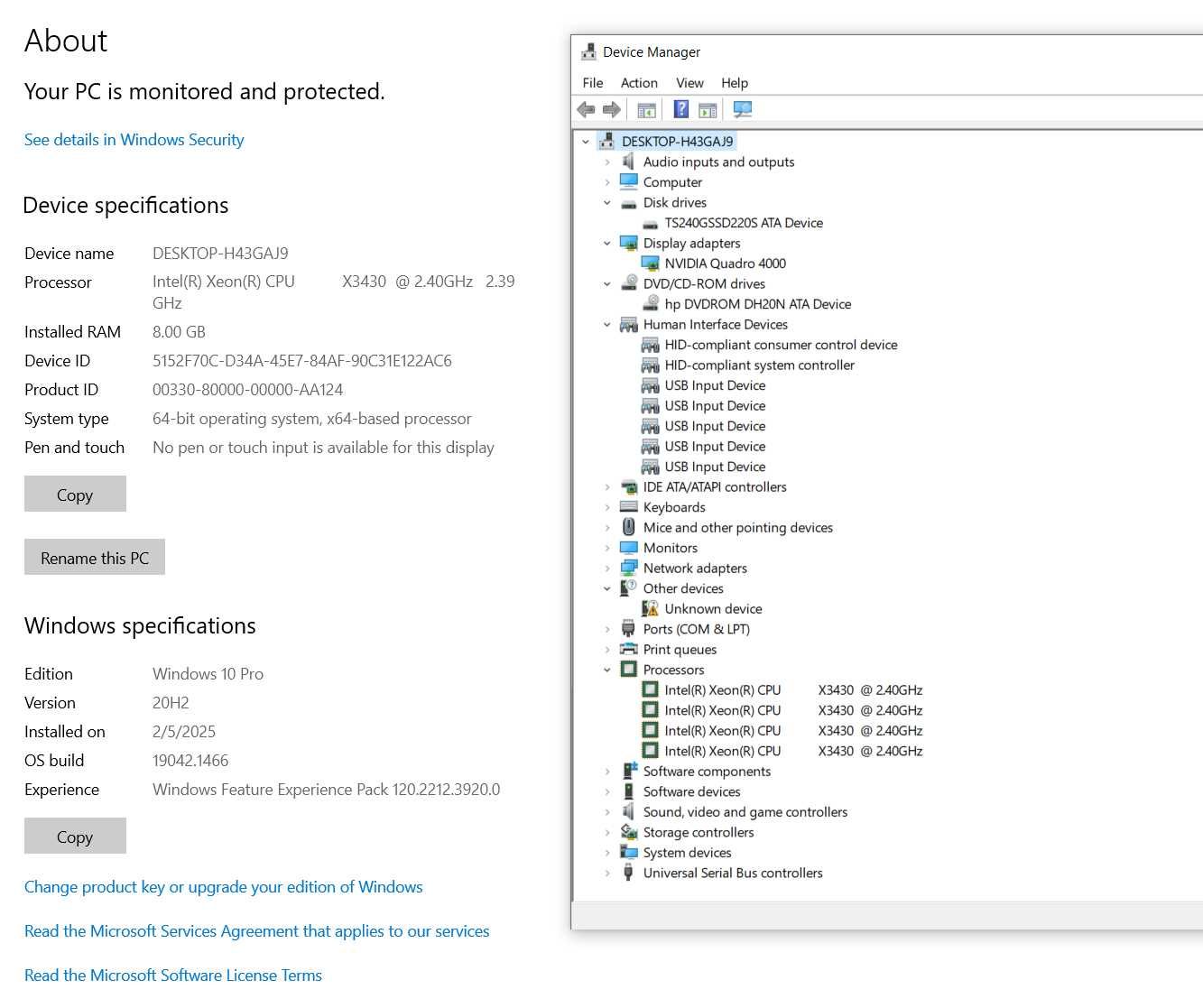Open the Microsoft Software License Terms link
The height and width of the screenshot is (1008, 1203).
[172, 975]
